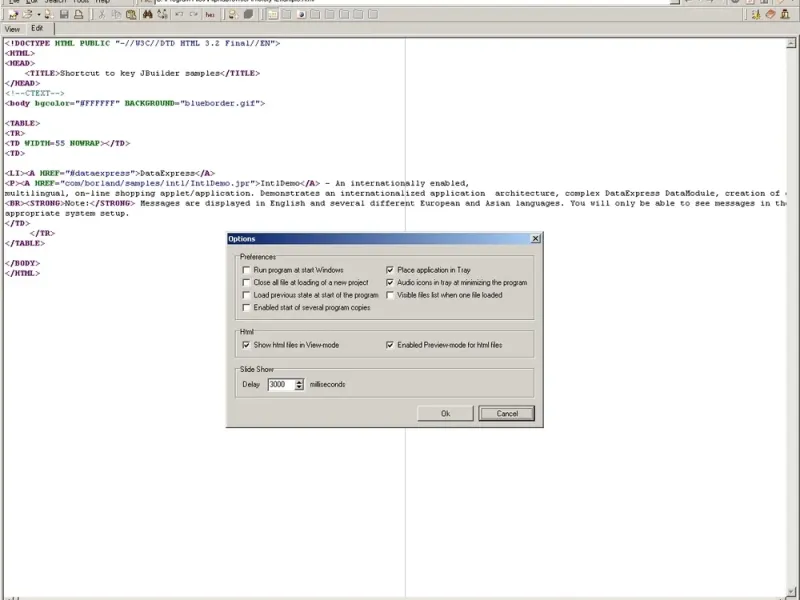
Task: Click the layout icon with globe
Action: tap(302, 15)
